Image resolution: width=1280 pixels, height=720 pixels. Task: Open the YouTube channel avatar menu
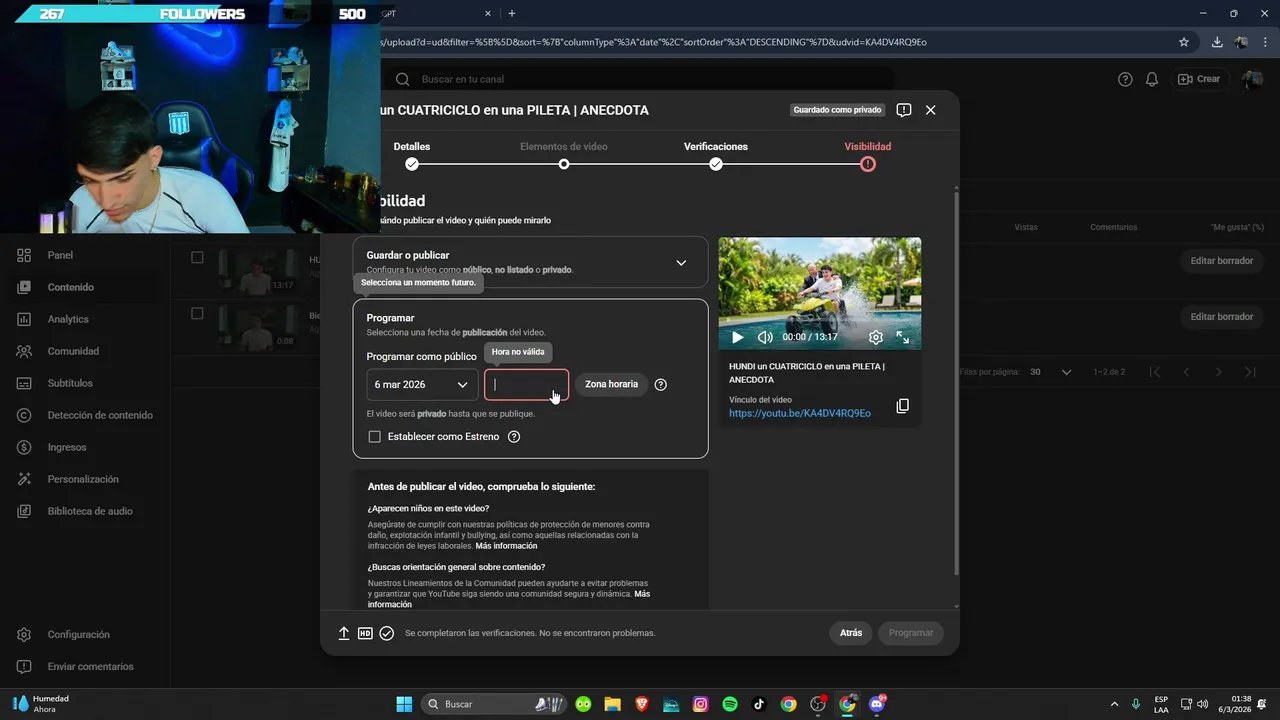[x=1252, y=79]
